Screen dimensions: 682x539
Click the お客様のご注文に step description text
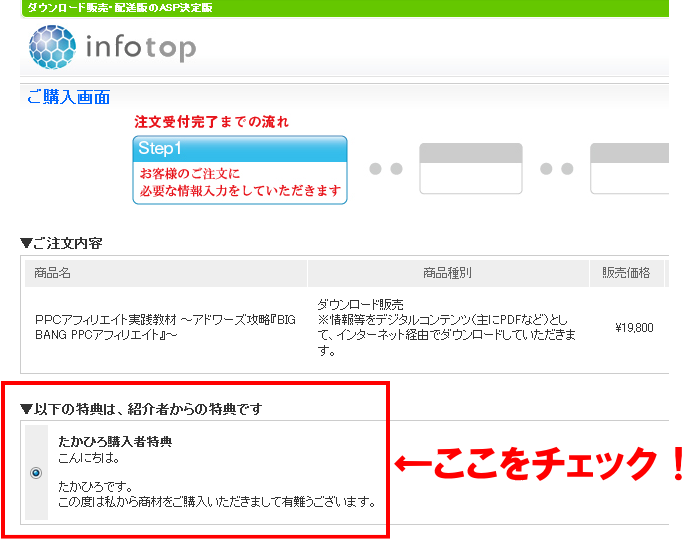190,174
